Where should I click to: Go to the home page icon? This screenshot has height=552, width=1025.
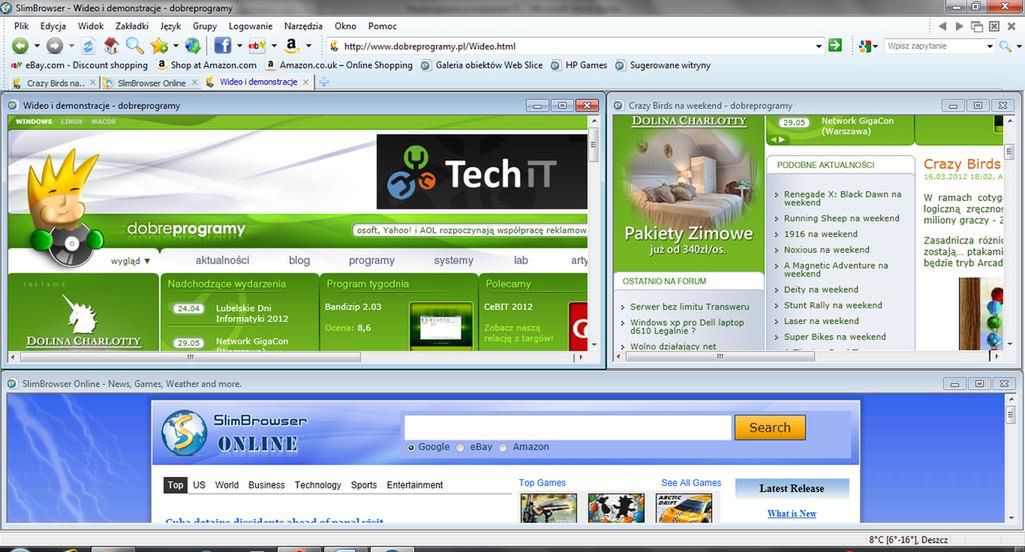(111, 46)
